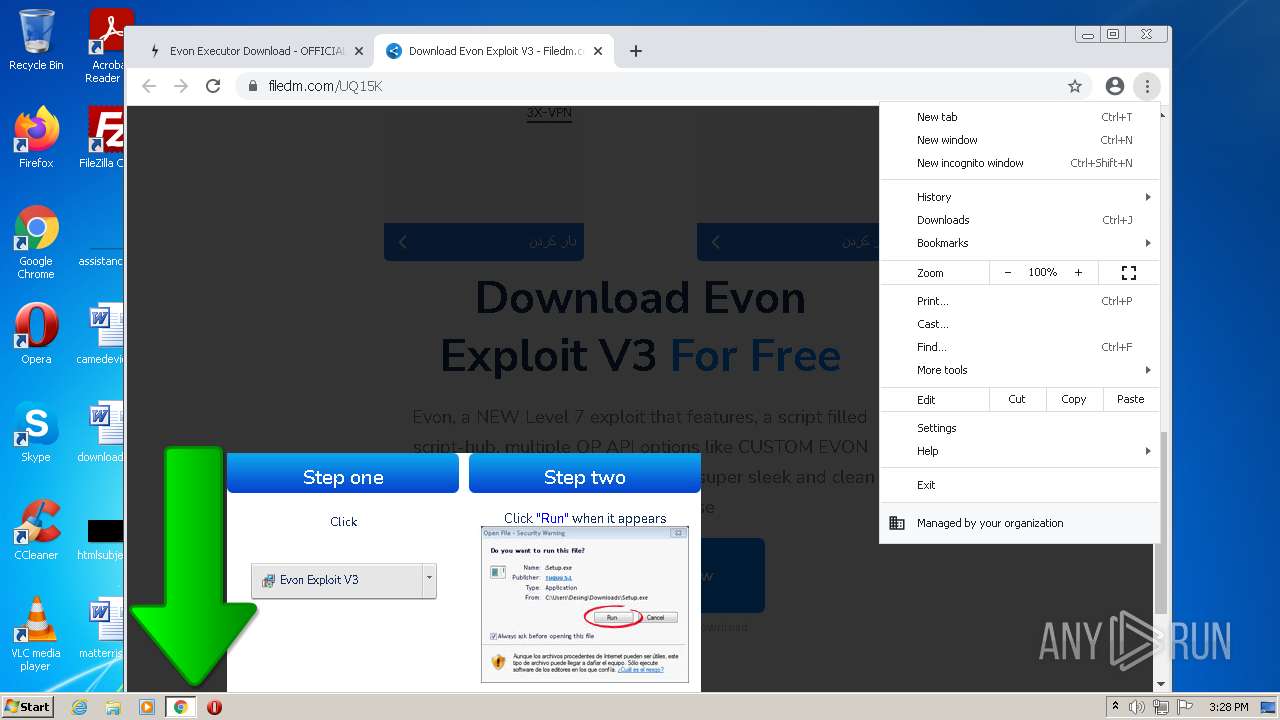Launch Firefox from desktop
Image resolution: width=1280 pixels, height=720 pixels.
(x=36, y=137)
